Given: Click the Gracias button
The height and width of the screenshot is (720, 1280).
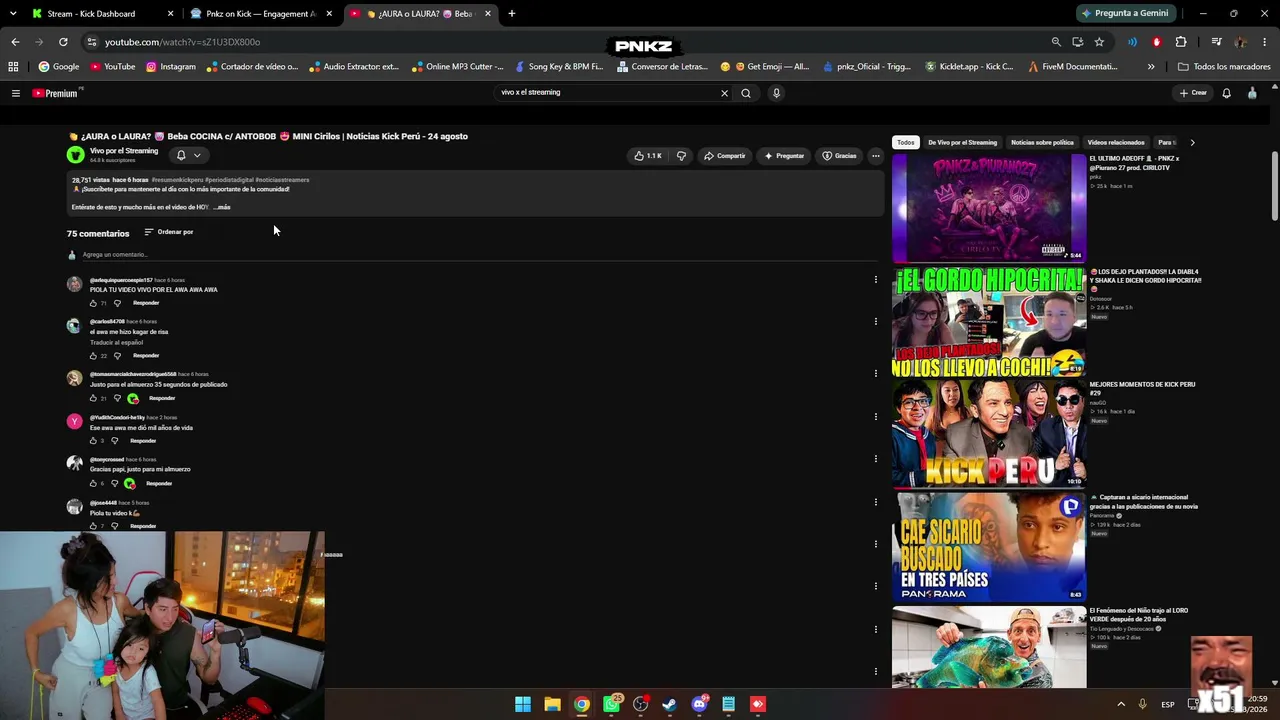Looking at the screenshot, I should [x=839, y=156].
